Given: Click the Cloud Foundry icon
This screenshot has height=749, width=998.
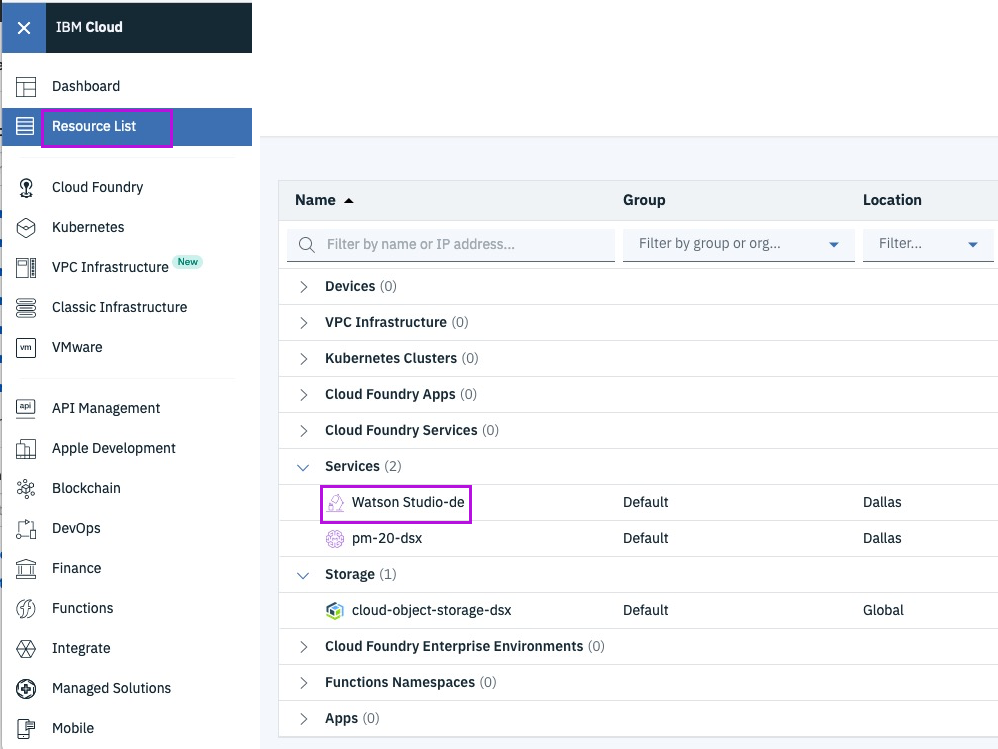Looking at the screenshot, I should tap(25, 188).
